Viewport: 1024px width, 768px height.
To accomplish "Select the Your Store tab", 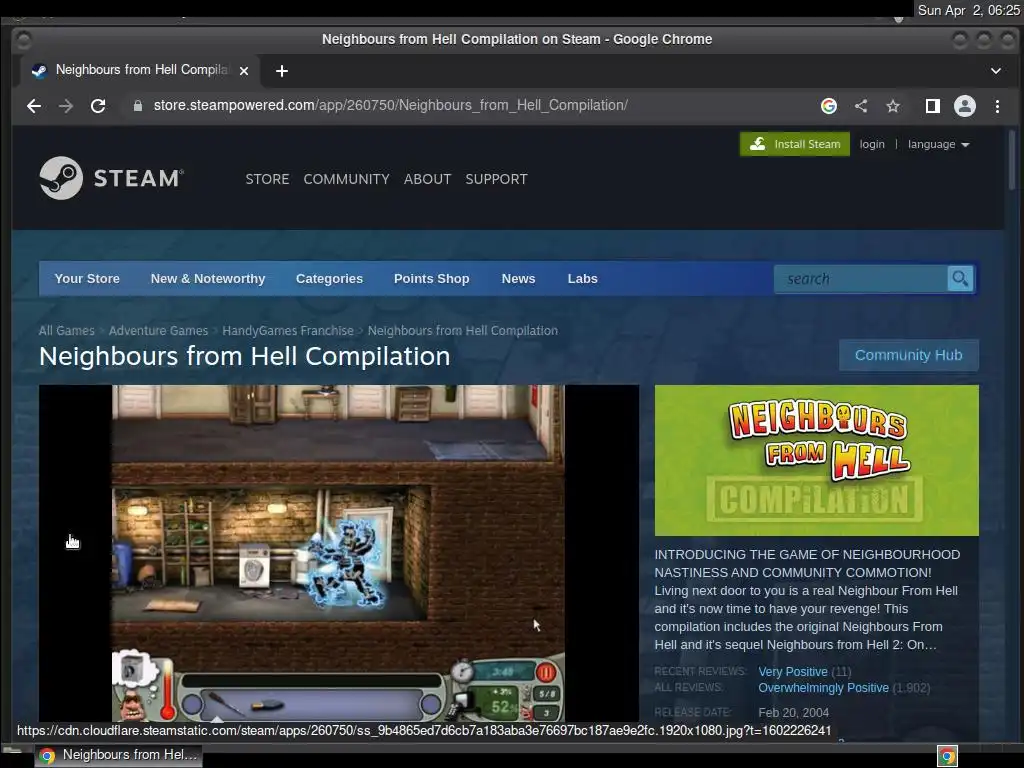I will (x=87, y=279).
